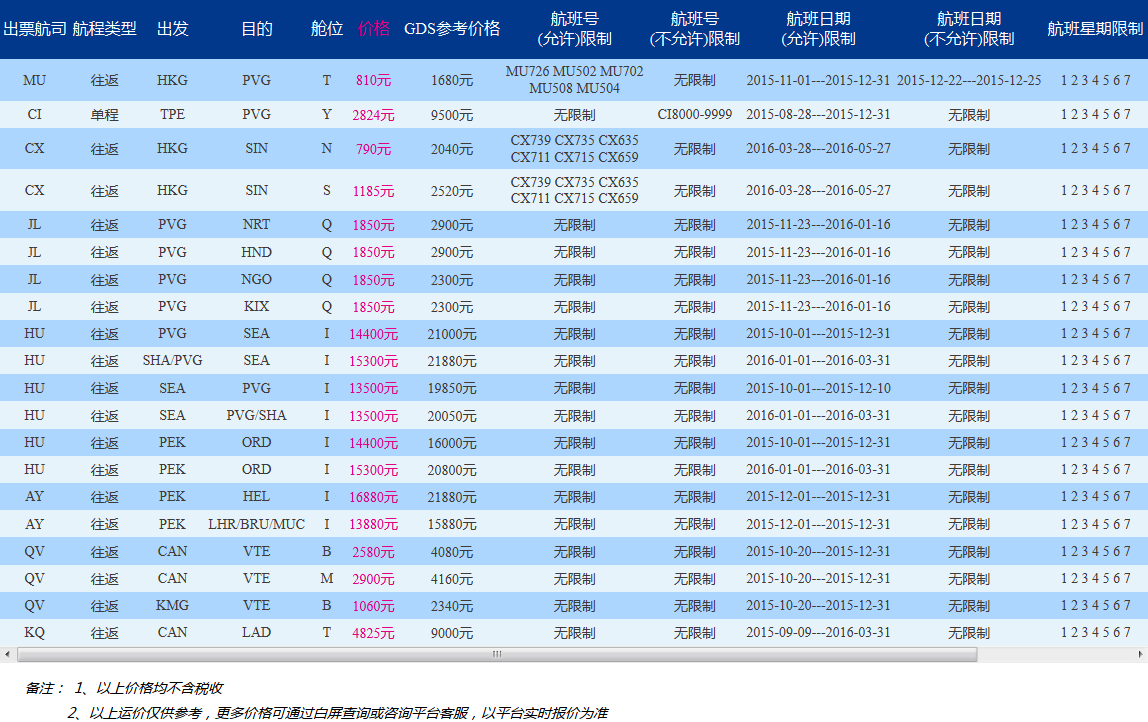Click the 4160元 GDS reference price
The image size is (1148, 722).
click(x=452, y=579)
